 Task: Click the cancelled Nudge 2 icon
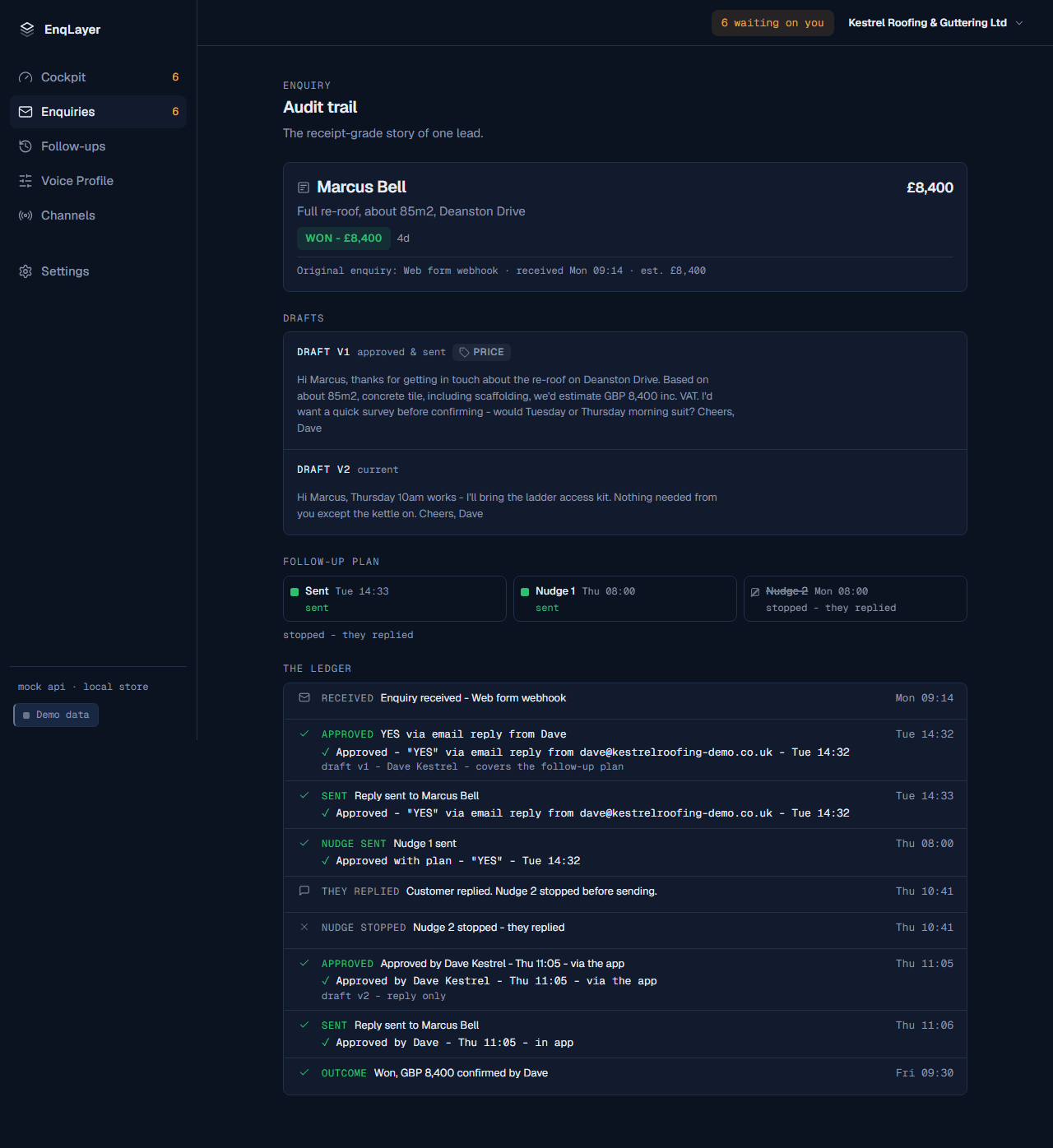pyautogui.click(x=755, y=592)
